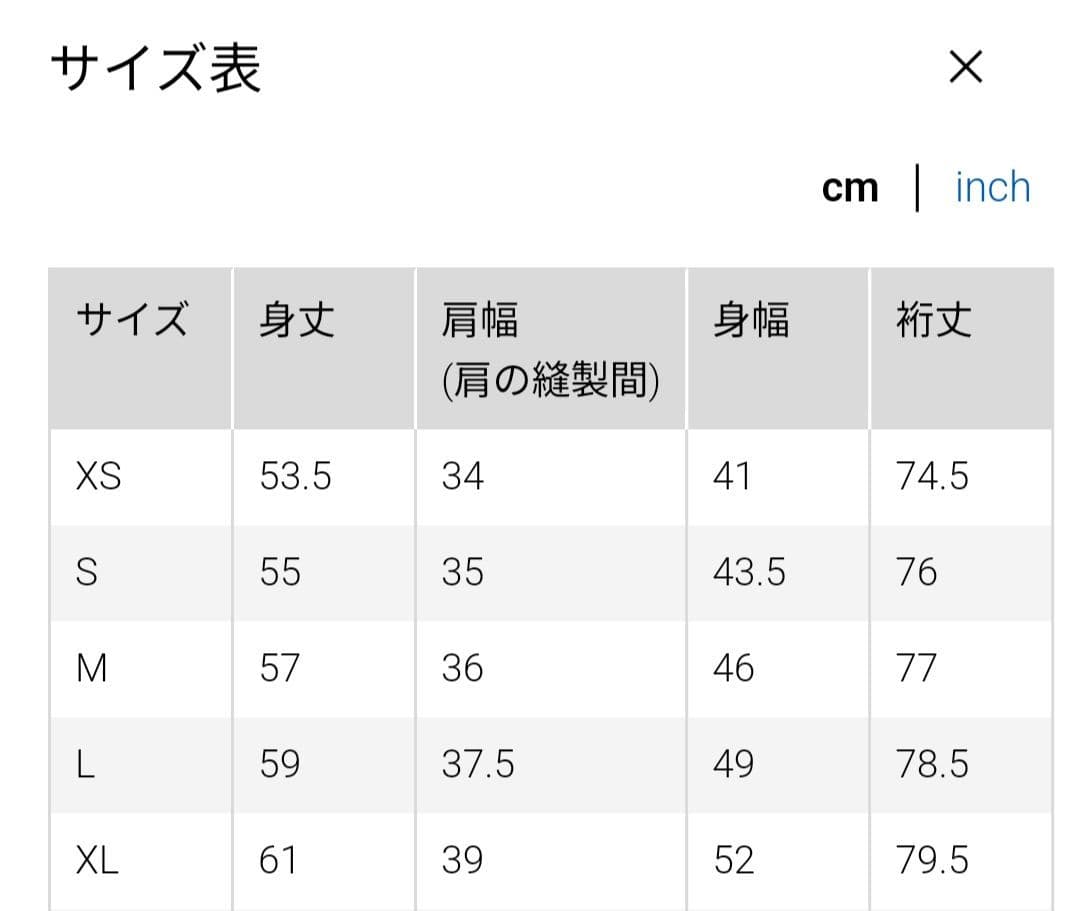Click the 肩幅 (肩の縫製間) column header
Screen dimensions: 1080x911
click(550, 350)
